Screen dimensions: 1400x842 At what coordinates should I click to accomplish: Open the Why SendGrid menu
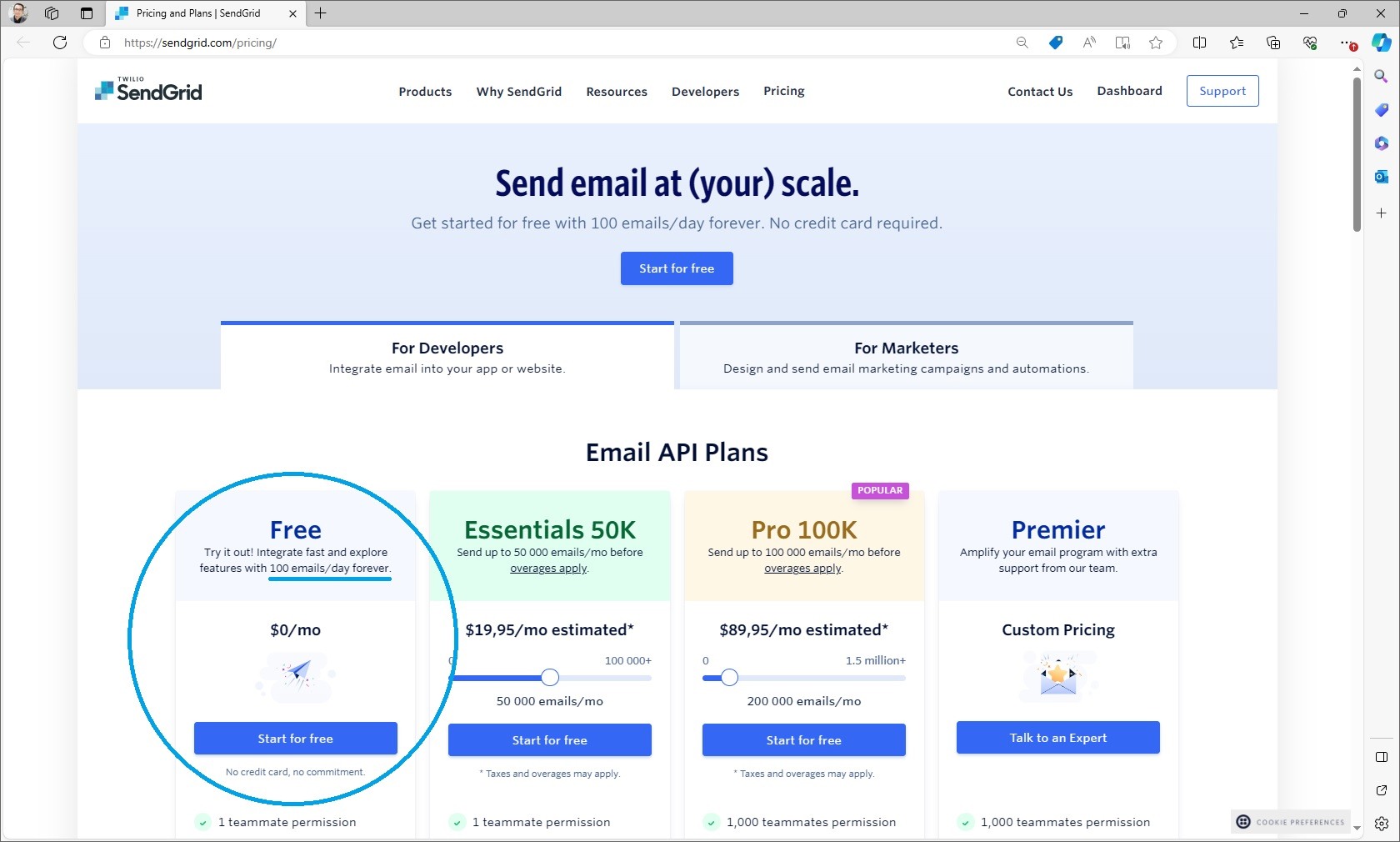coord(519,92)
